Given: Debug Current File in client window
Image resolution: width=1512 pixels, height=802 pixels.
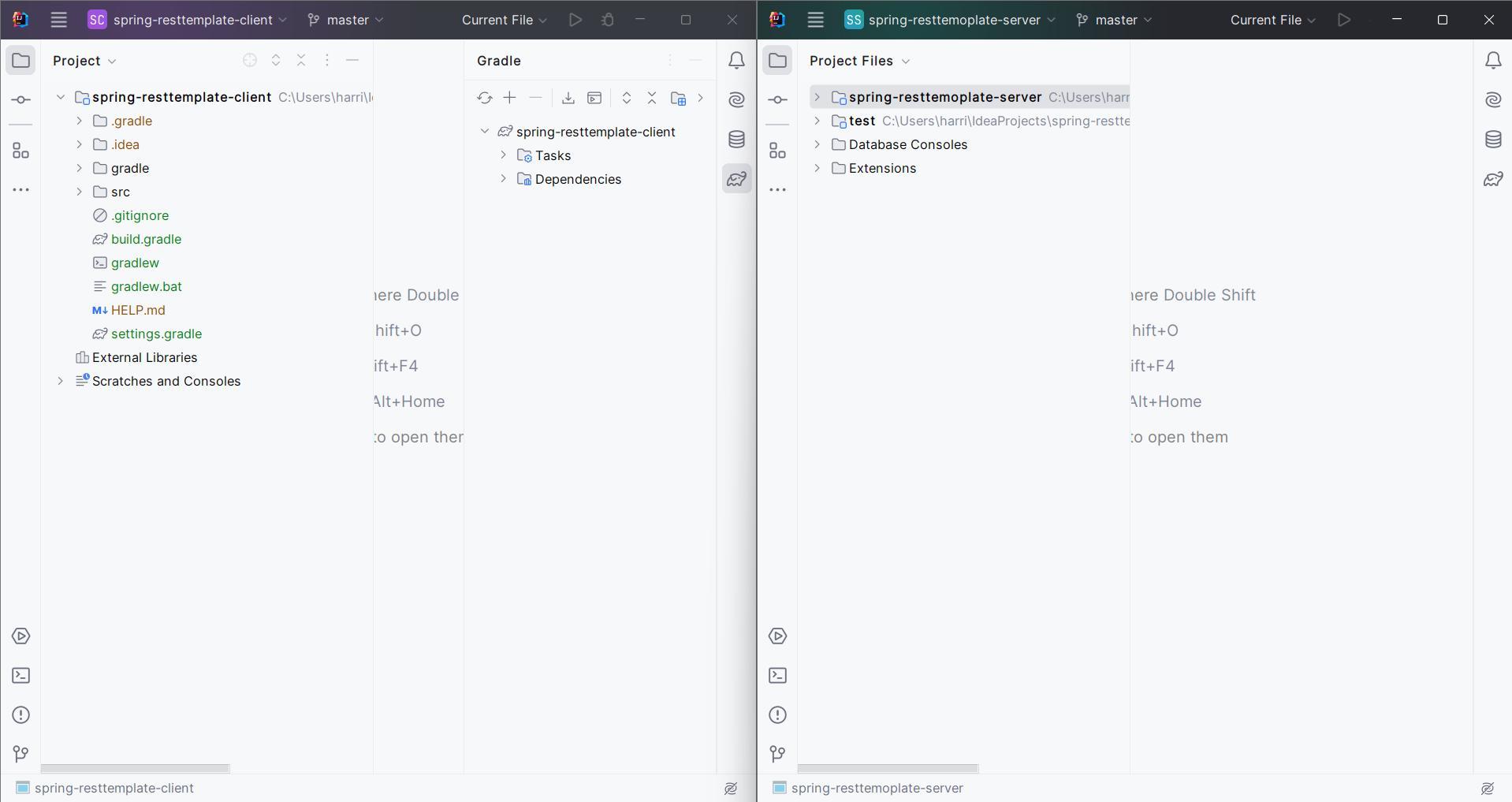Looking at the screenshot, I should click(608, 20).
